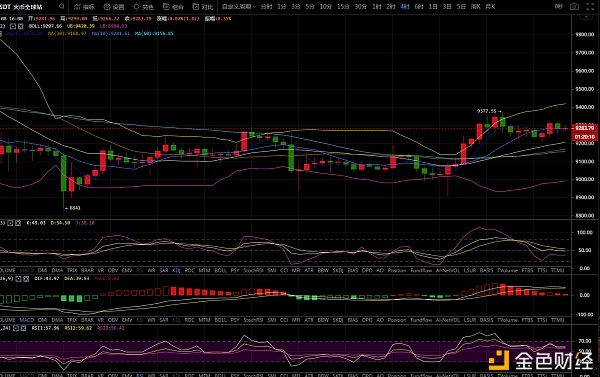Choose SAR in the strip under the MACD panel

click(x=164, y=320)
